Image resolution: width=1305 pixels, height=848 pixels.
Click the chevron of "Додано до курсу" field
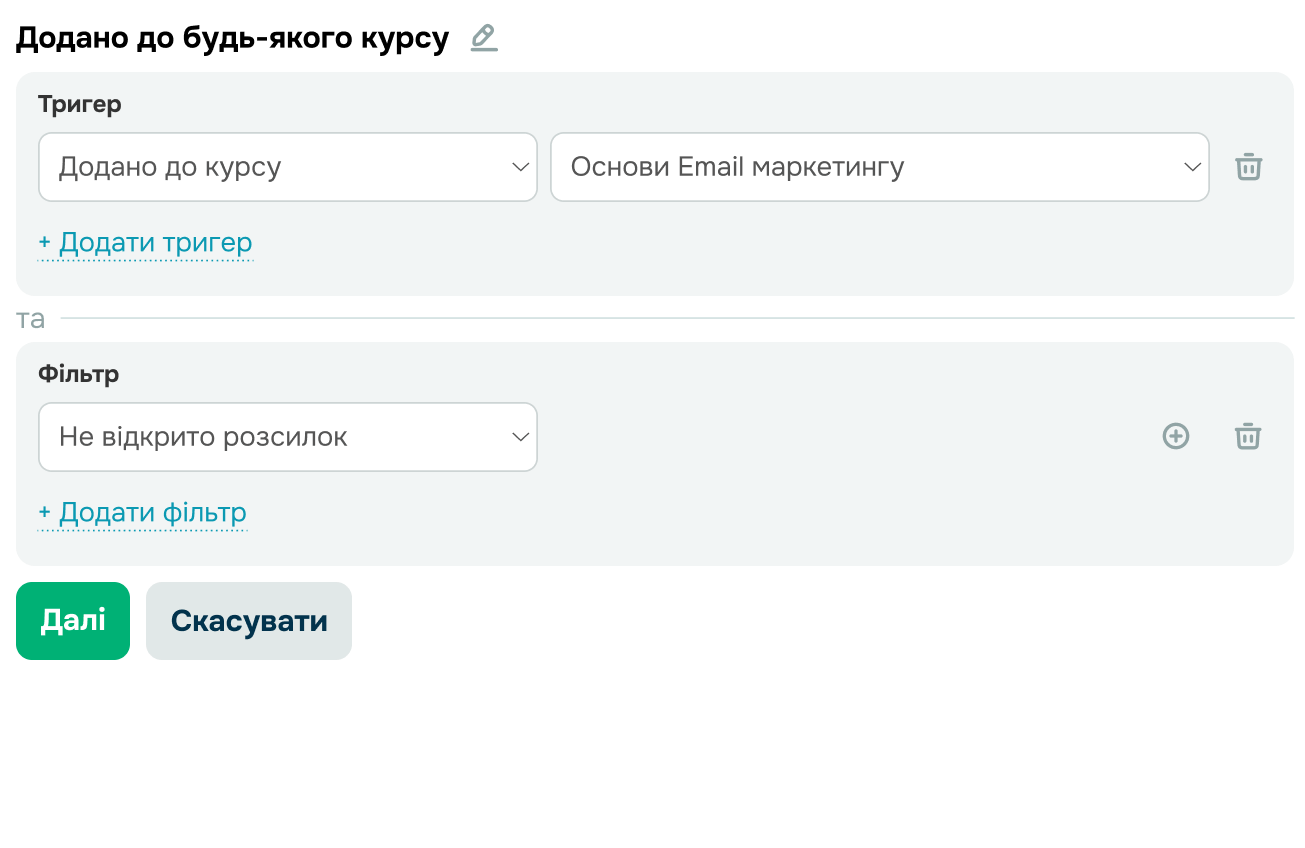tap(520, 167)
